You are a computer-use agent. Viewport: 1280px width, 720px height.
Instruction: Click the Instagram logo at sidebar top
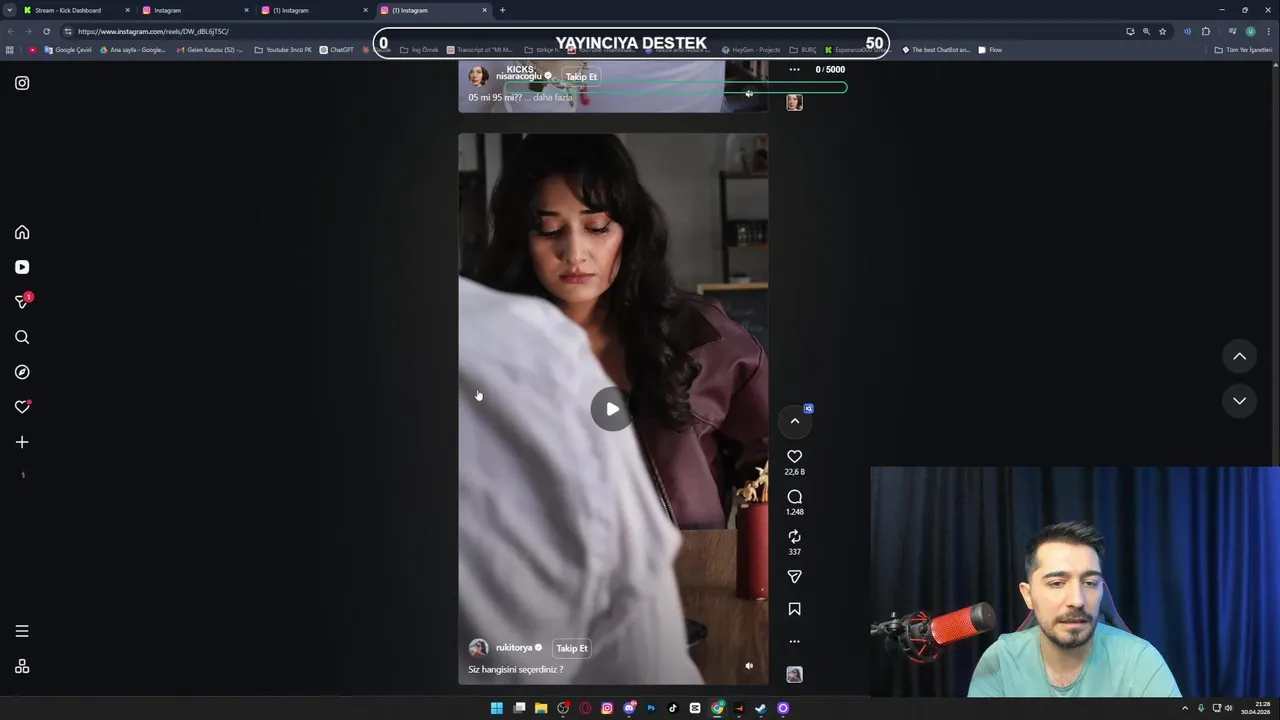click(22, 83)
